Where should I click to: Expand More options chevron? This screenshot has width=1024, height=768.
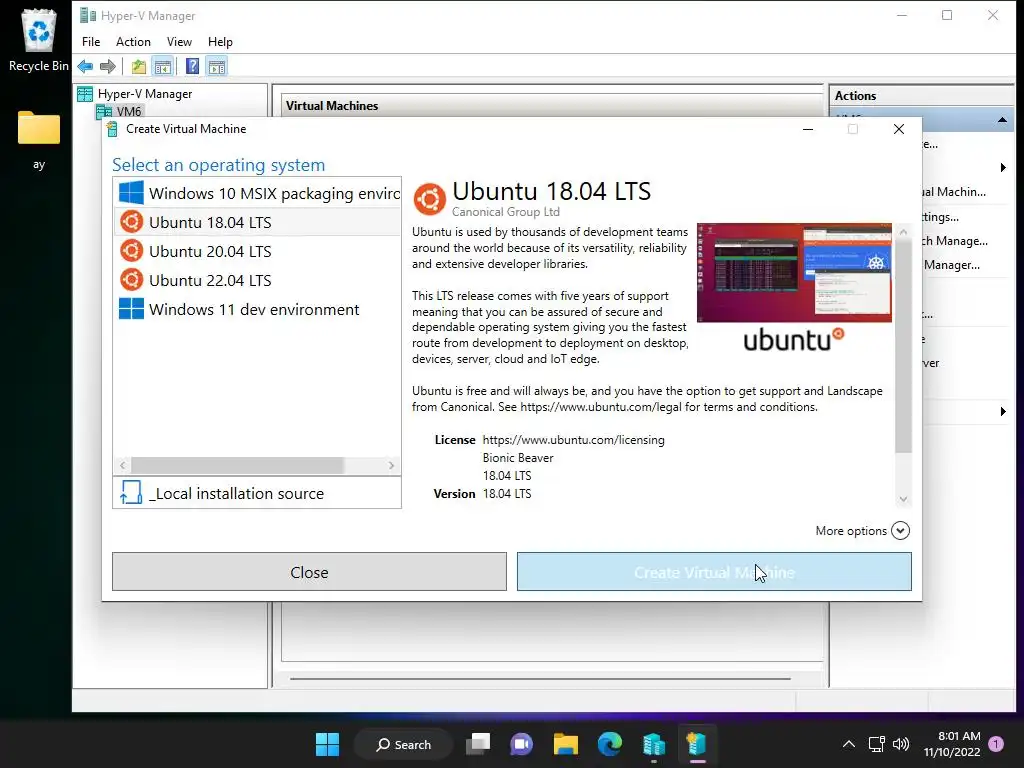(x=901, y=530)
